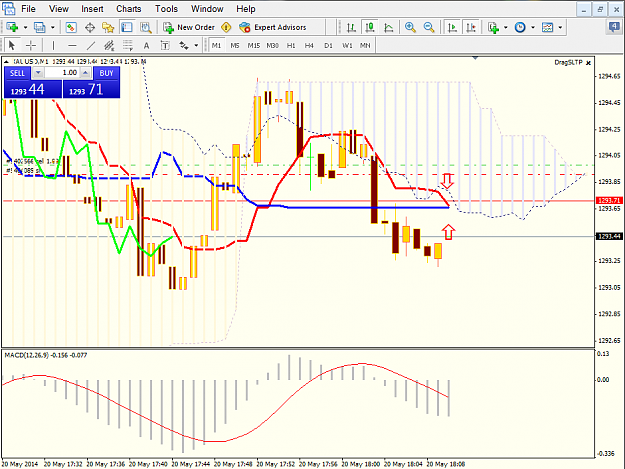
Task: Toggle the Data Window crosshair icon
Action: click(90, 27)
